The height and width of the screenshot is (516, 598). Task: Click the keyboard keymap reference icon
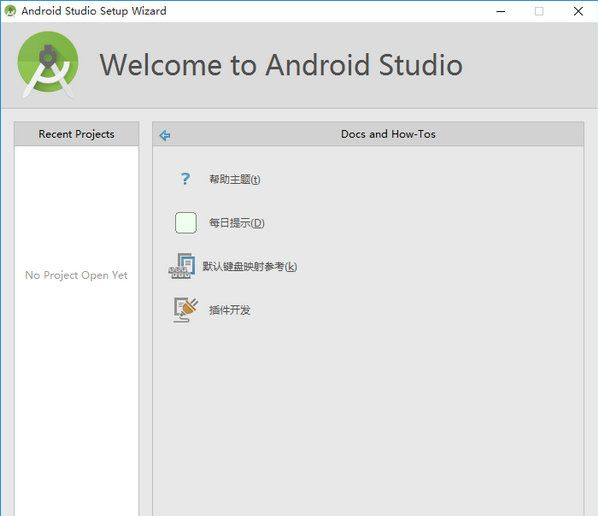pyautogui.click(x=182, y=266)
